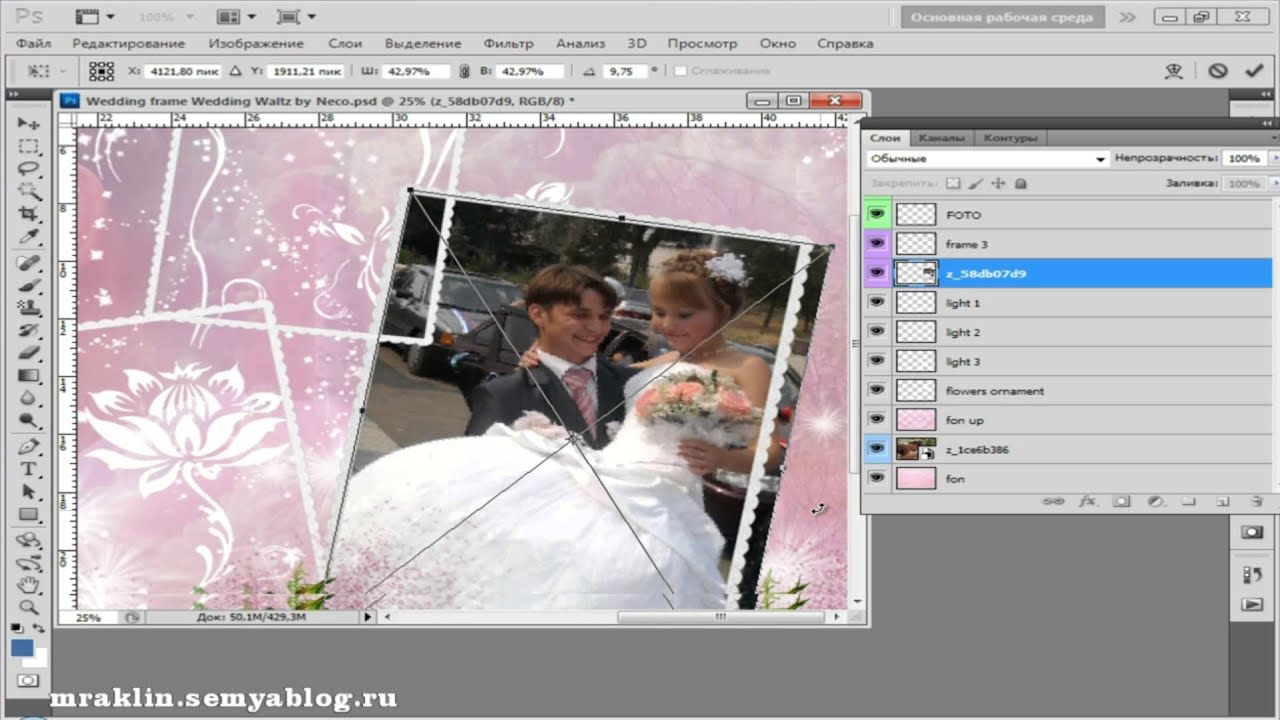Select the Zoom tool
The width and height of the screenshot is (1280, 720).
[28, 607]
